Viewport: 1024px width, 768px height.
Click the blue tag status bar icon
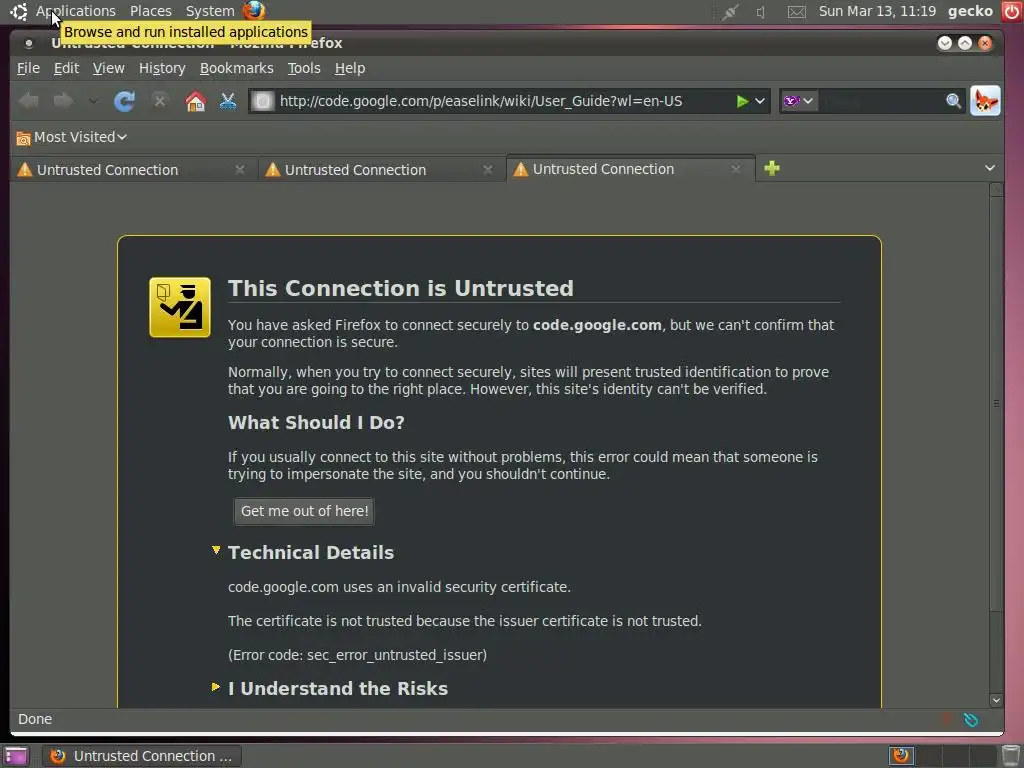click(970, 719)
